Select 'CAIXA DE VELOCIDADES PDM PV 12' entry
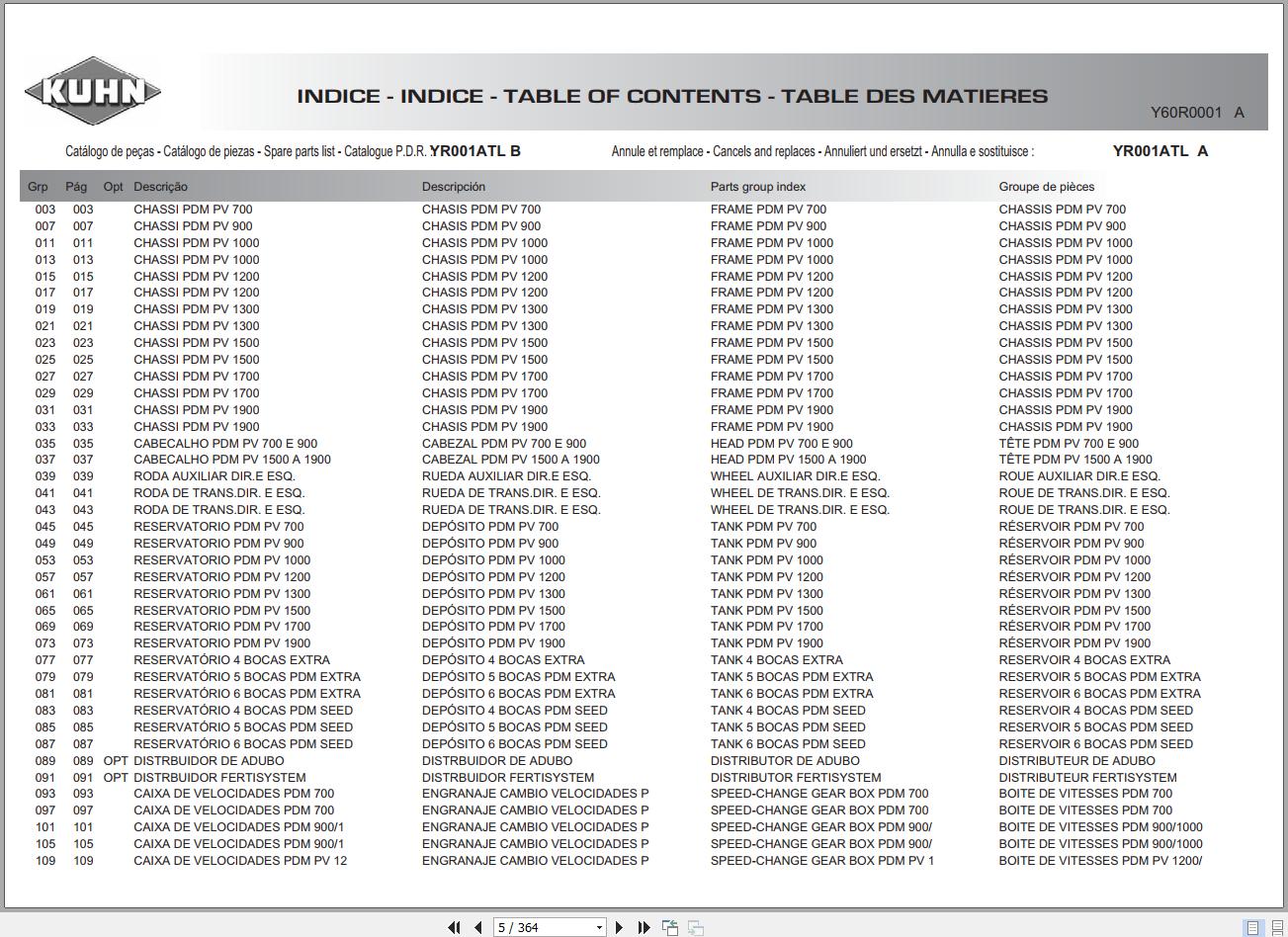Viewport: 1288px width, 937px height. pyautogui.click(x=240, y=861)
